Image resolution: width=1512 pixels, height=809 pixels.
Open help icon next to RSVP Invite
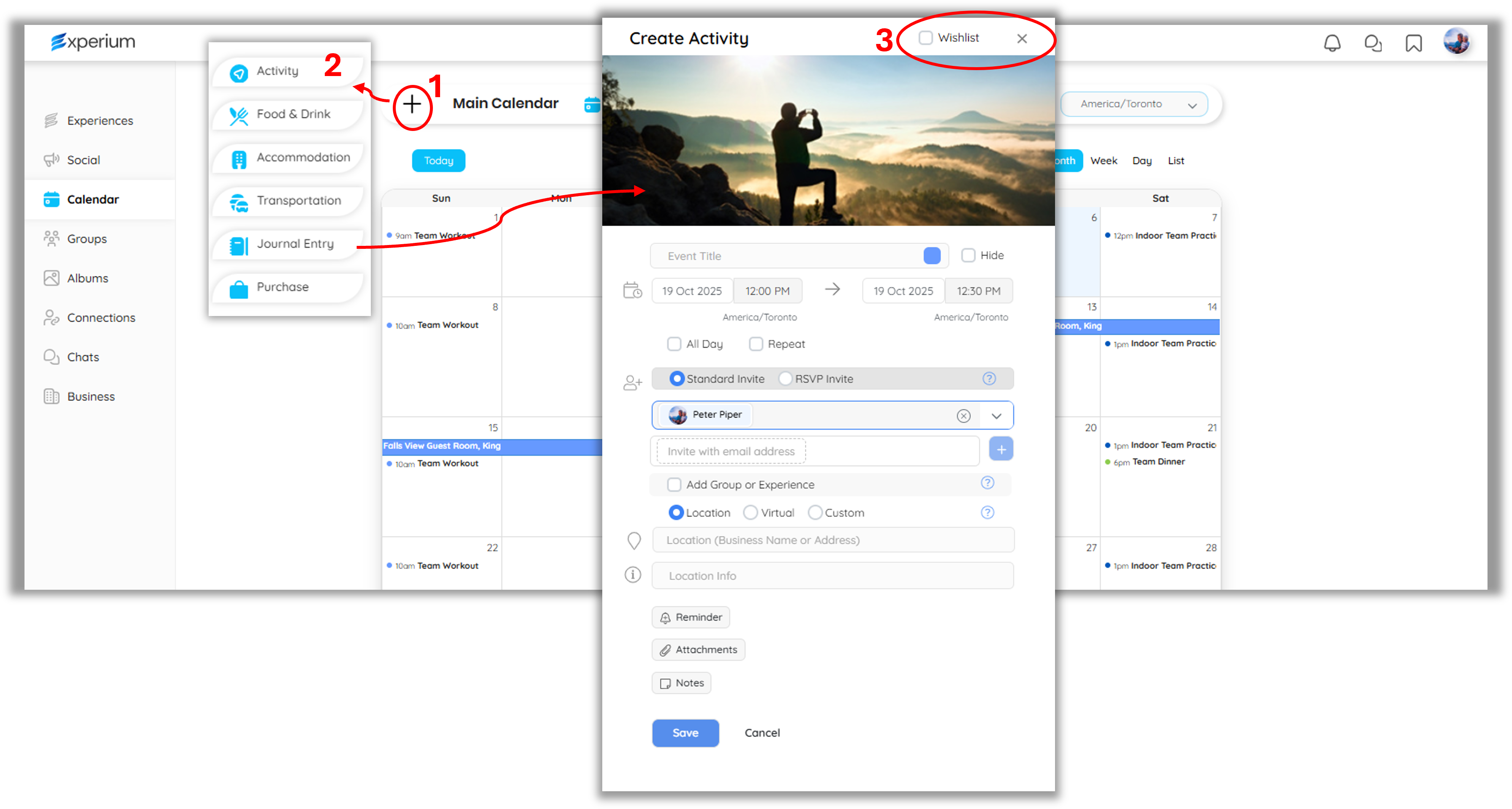pyautogui.click(x=989, y=379)
